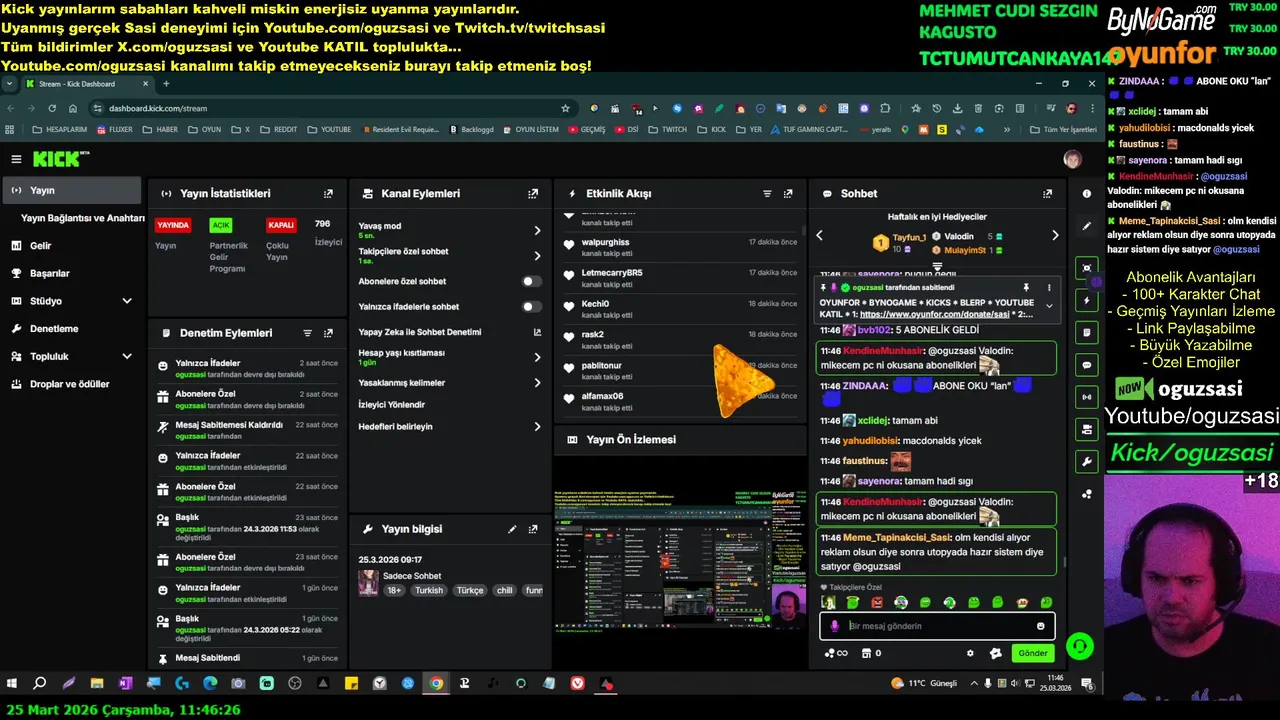Click İzleyici Yönlendir
Image resolution: width=1280 pixels, height=720 pixels.
[x=392, y=405]
